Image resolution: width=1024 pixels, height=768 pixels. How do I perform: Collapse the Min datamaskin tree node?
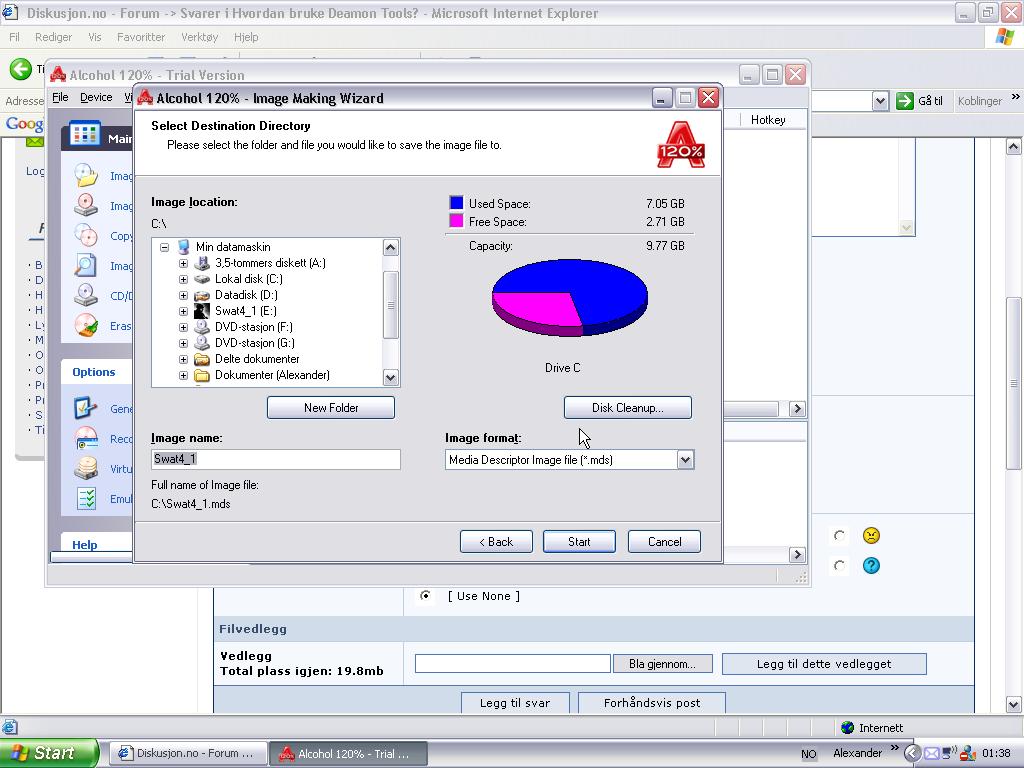pos(165,247)
